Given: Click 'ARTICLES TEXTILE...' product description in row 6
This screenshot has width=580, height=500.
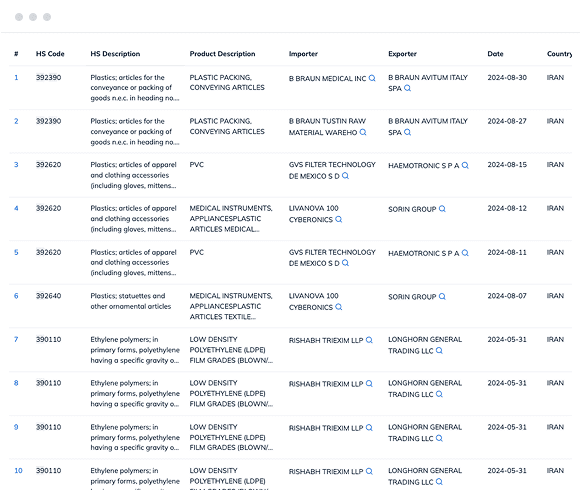Looking at the screenshot, I should pos(223,317).
